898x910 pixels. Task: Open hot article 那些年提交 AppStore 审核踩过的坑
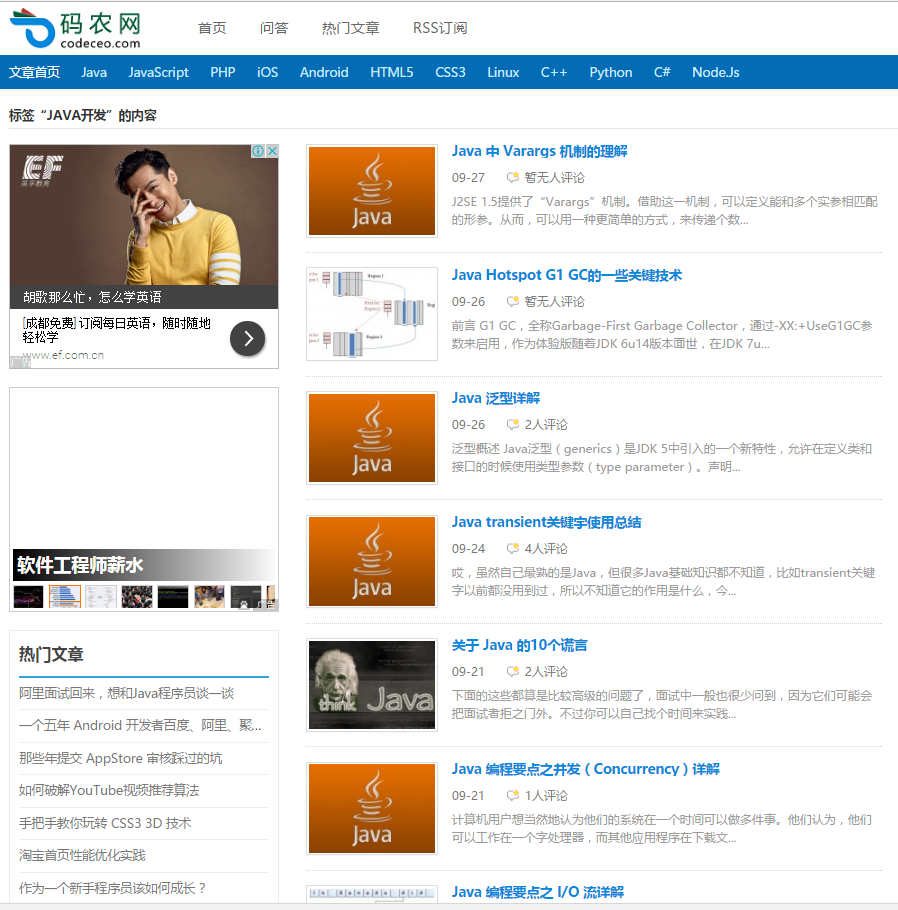coord(120,758)
